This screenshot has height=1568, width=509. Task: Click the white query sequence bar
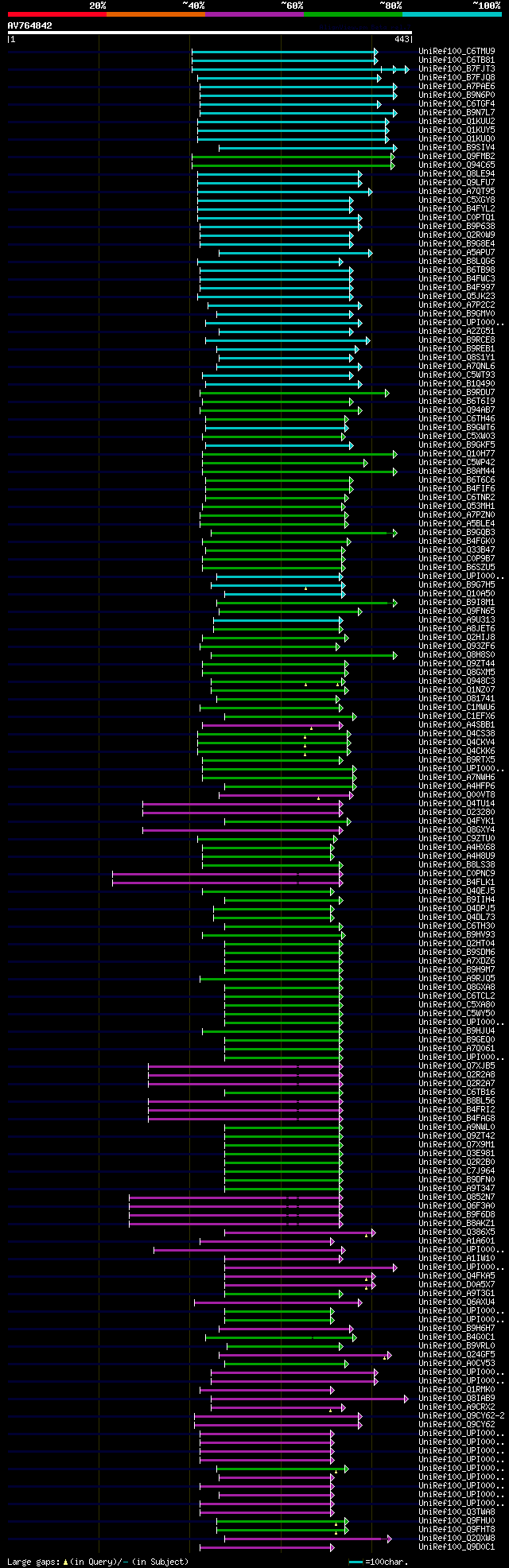(210, 33)
